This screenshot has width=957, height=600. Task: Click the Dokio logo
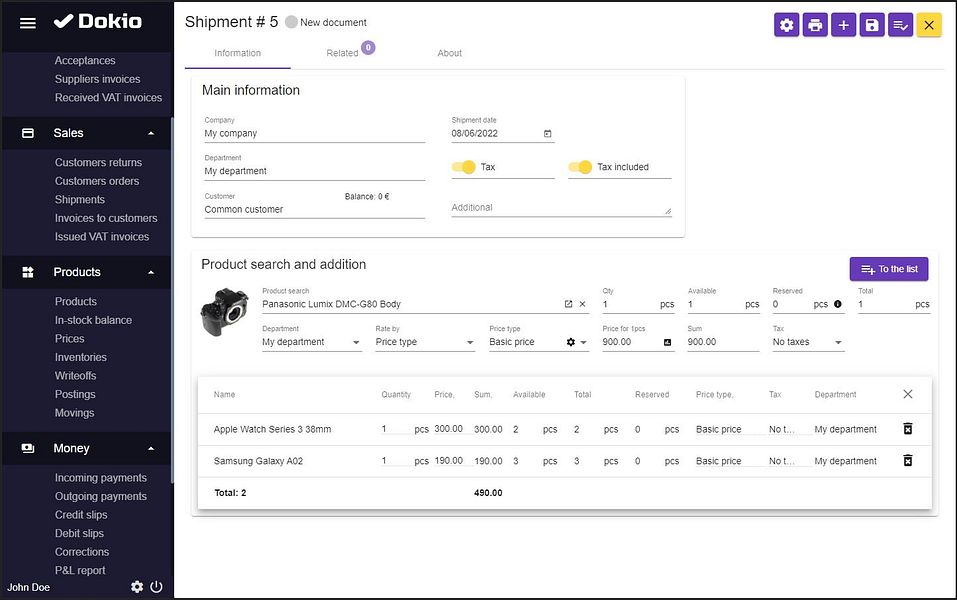point(98,21)
